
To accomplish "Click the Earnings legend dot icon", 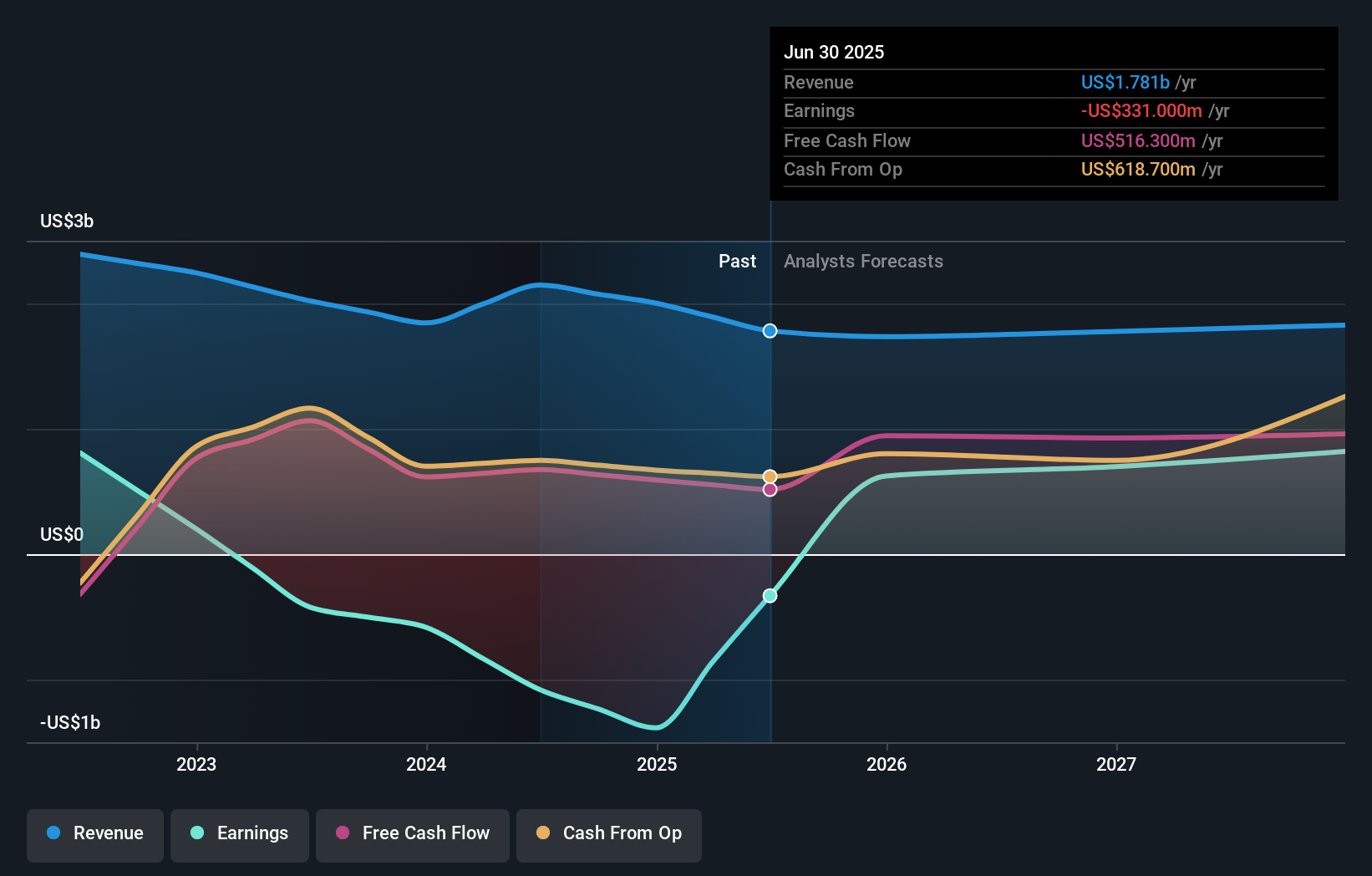I will click(x=196, y=833).
